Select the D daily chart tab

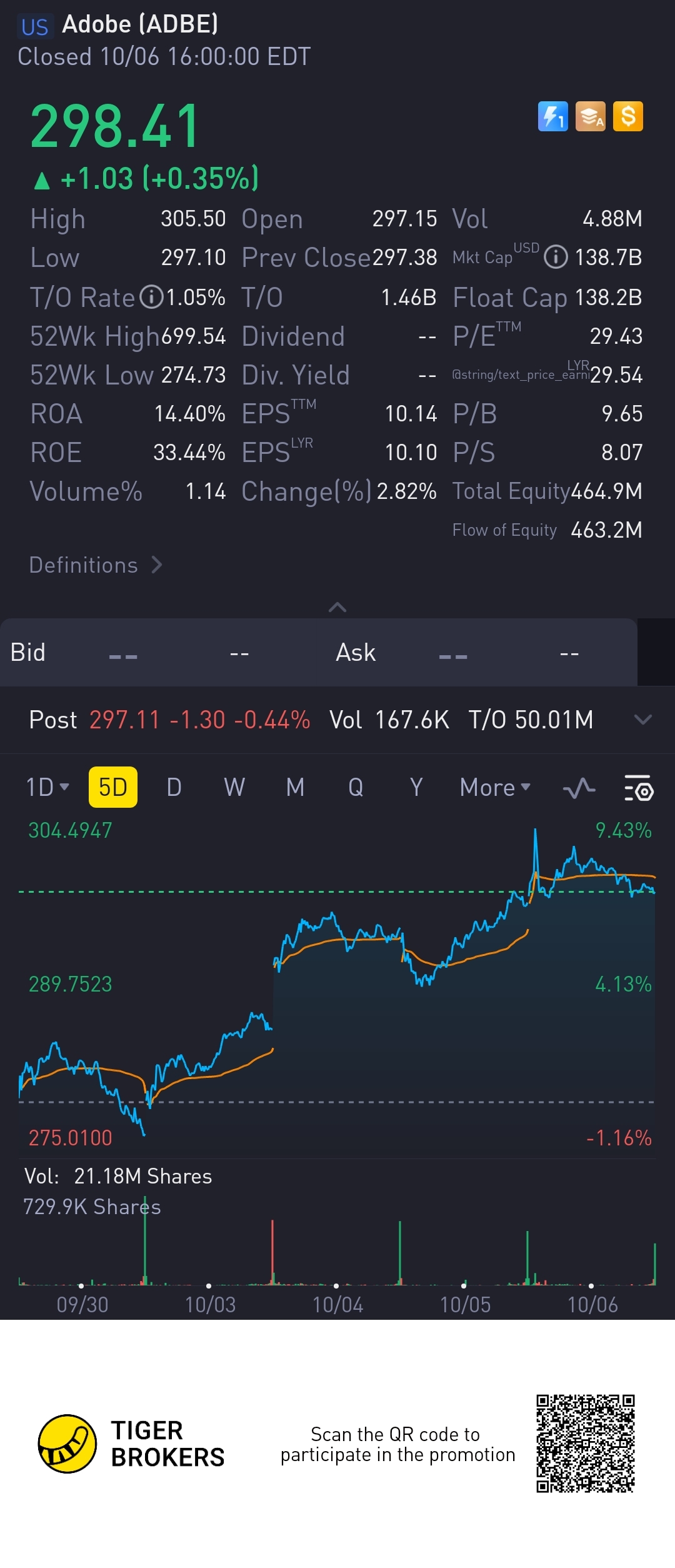pyautogui.click(x=174, y=787)
